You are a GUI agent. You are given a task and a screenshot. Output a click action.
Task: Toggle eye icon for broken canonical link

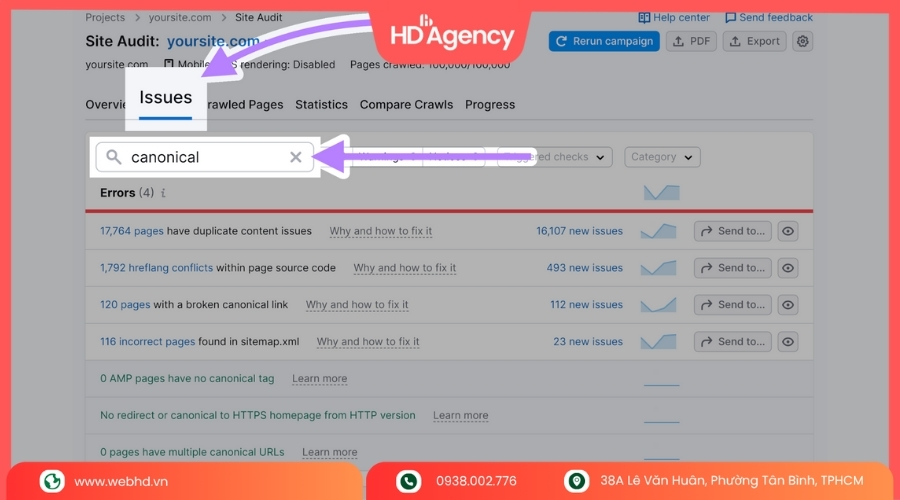(x=788, y=305)
